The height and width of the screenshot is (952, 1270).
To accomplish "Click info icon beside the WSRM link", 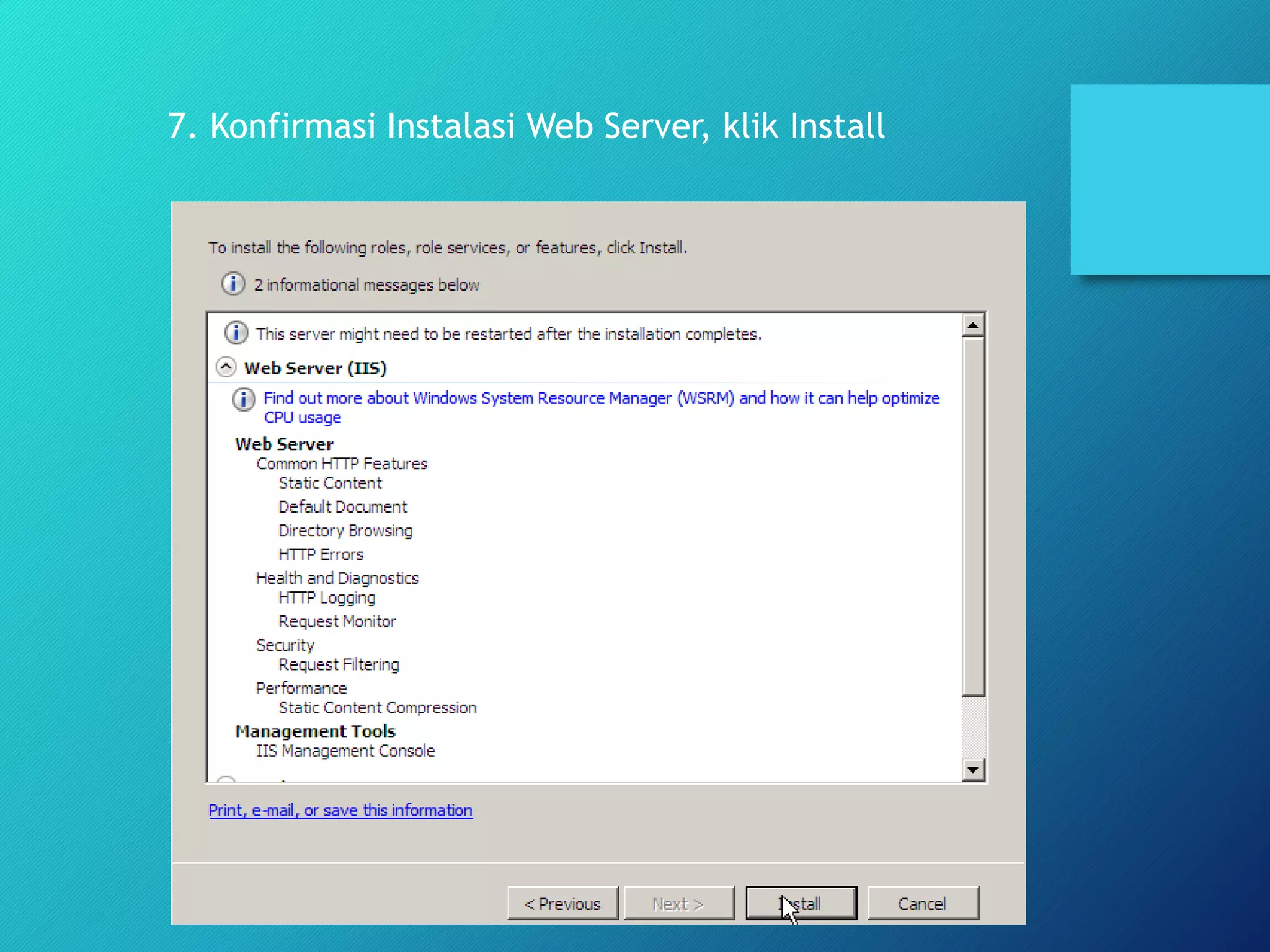I will pyautogui.click(x=244, y=399).
